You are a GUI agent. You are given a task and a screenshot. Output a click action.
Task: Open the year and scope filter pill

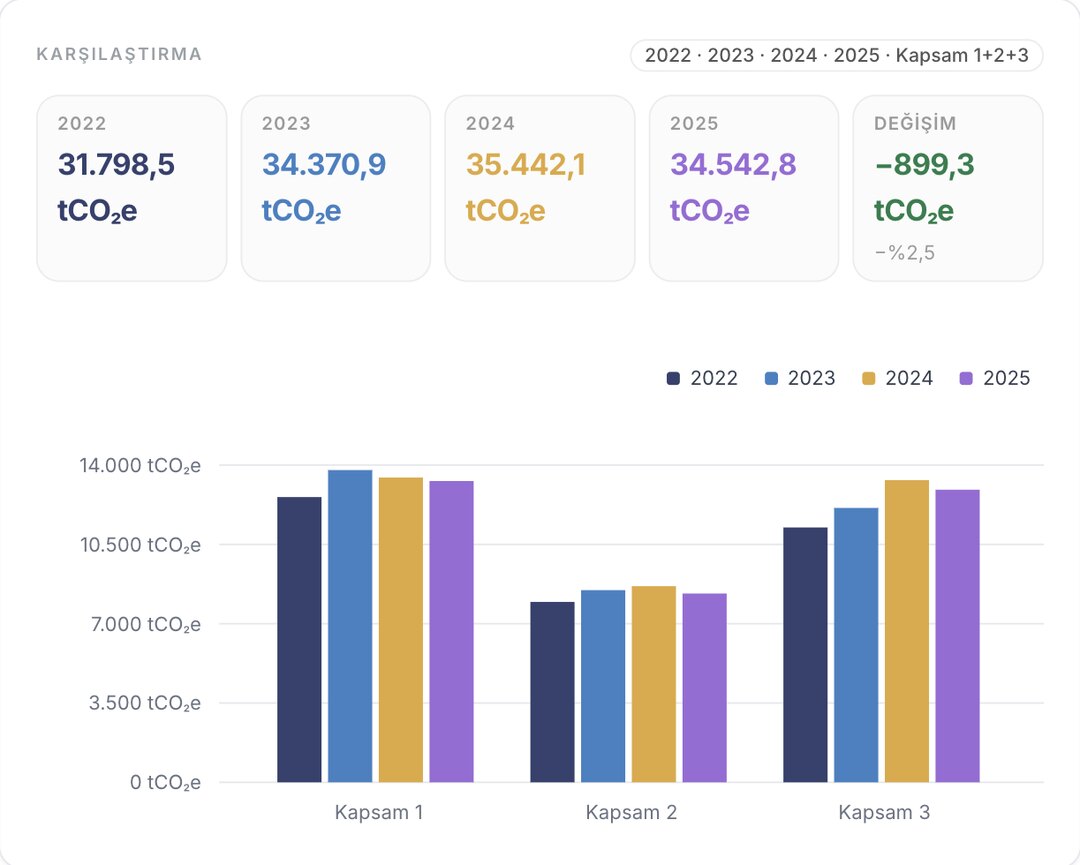click(836, 55)
